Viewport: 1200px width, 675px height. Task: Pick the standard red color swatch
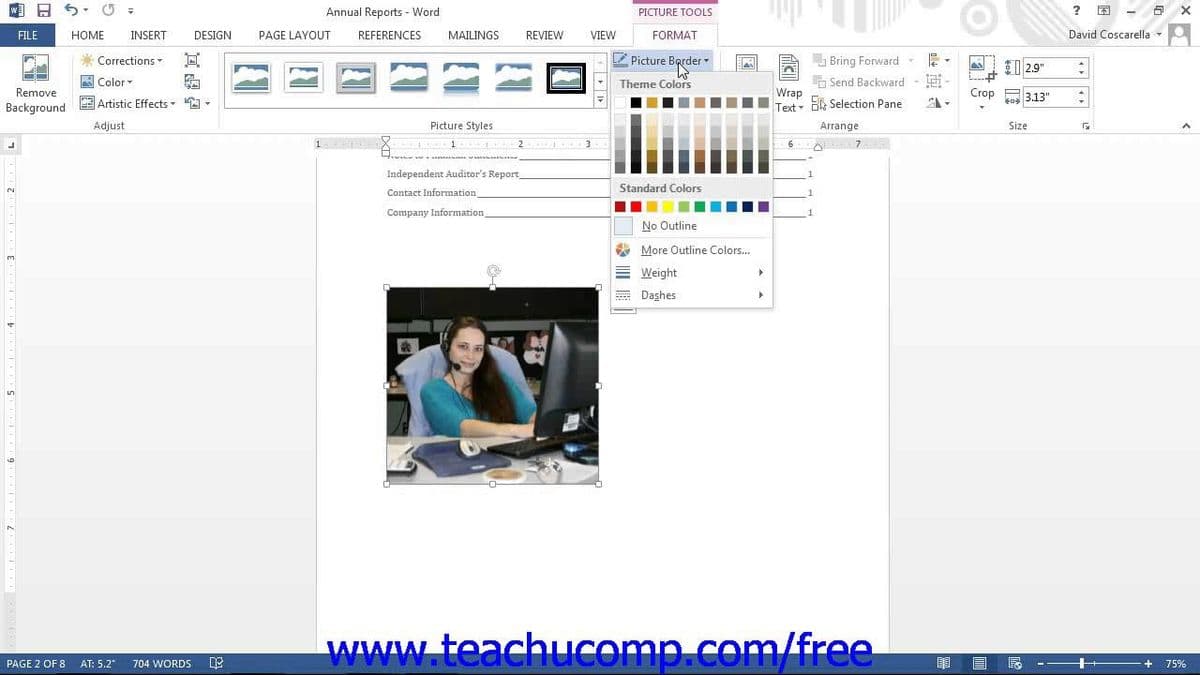coord(636,207)
